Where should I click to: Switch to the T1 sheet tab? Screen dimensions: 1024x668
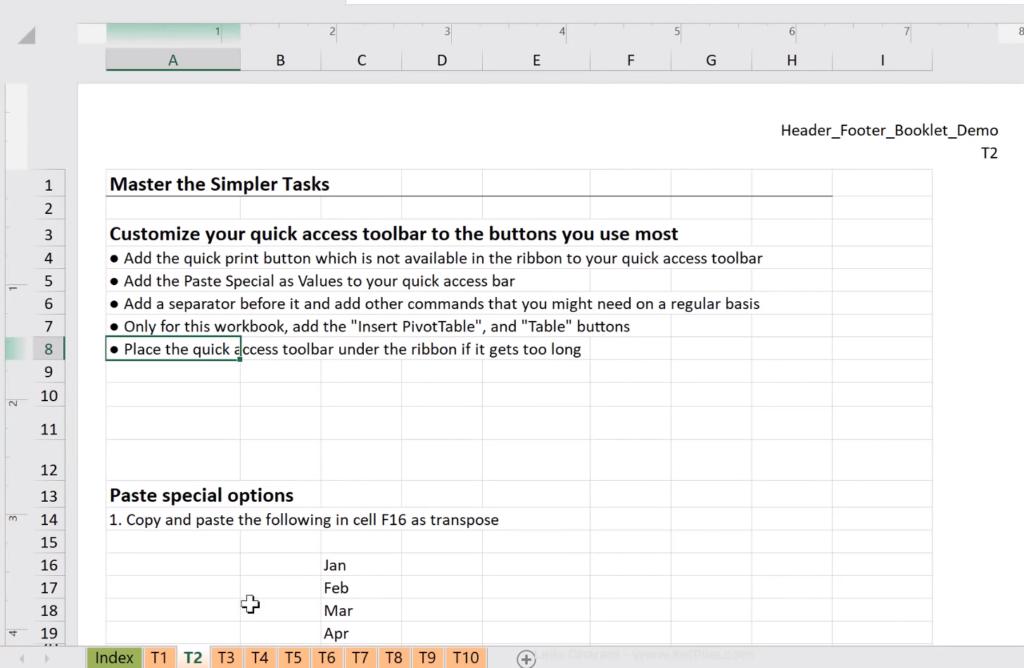pyautogui.click(x=159, y=657)
